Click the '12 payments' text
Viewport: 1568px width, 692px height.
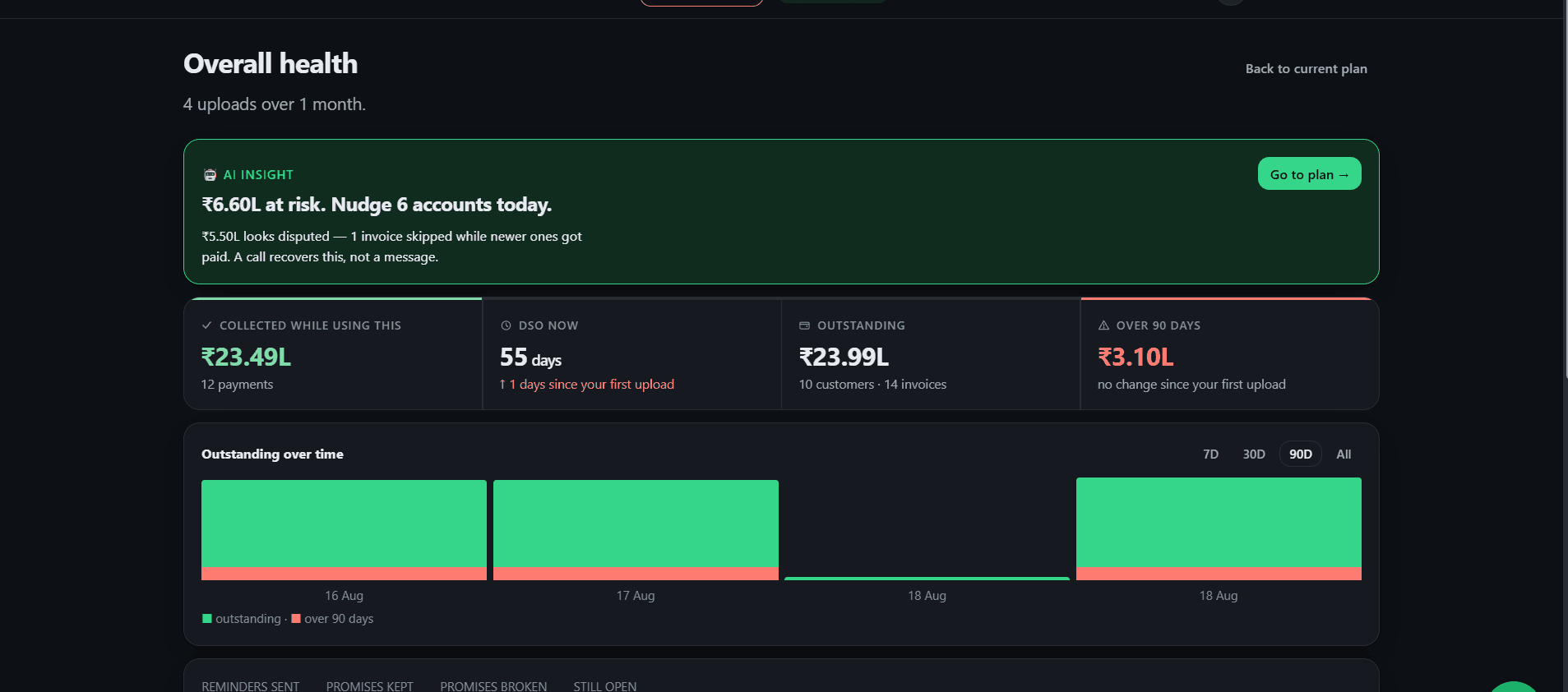coord(237,385)
